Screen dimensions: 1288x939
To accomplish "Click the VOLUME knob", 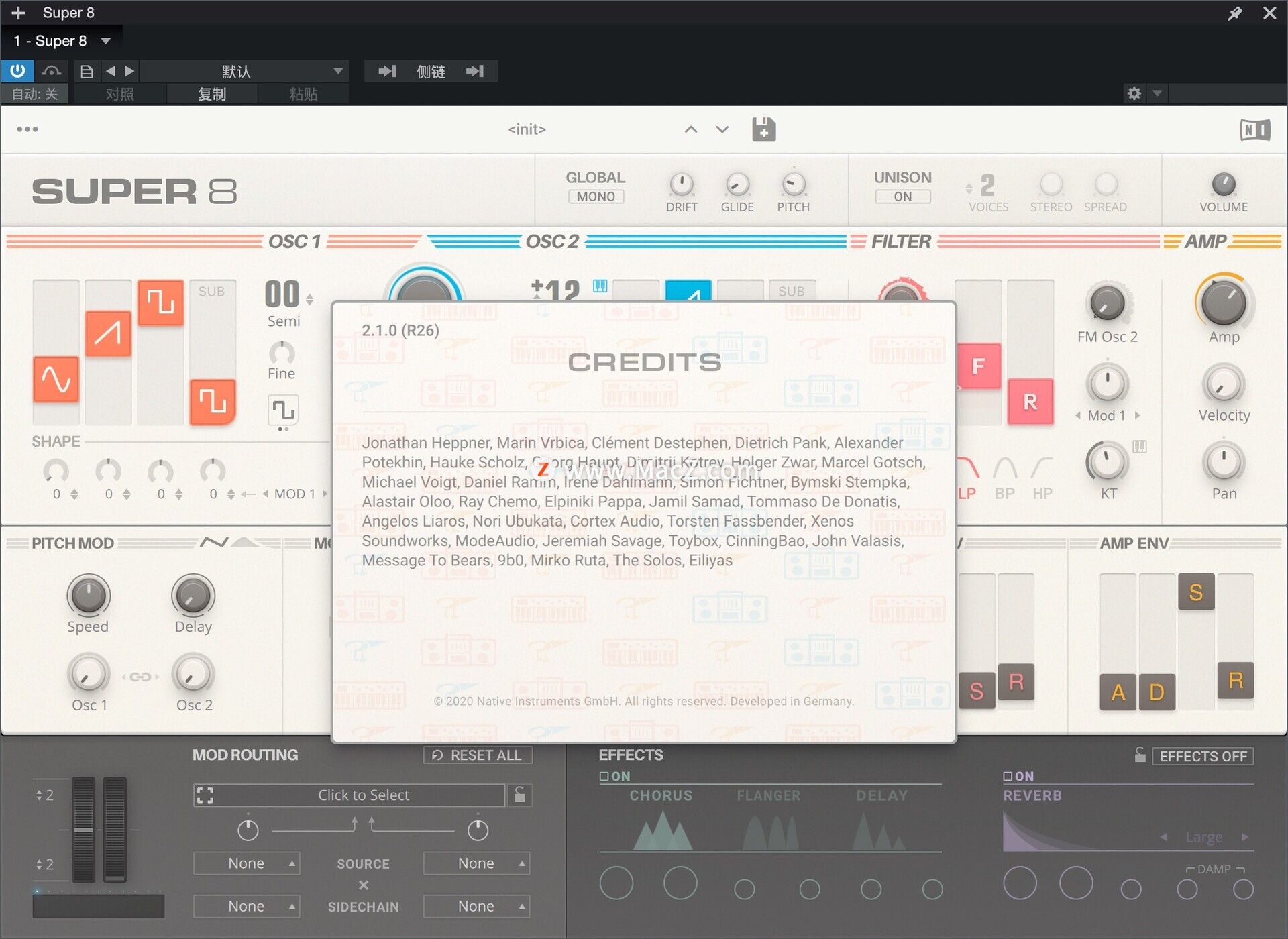I will pyautogui.click(x=1224, y=184).
